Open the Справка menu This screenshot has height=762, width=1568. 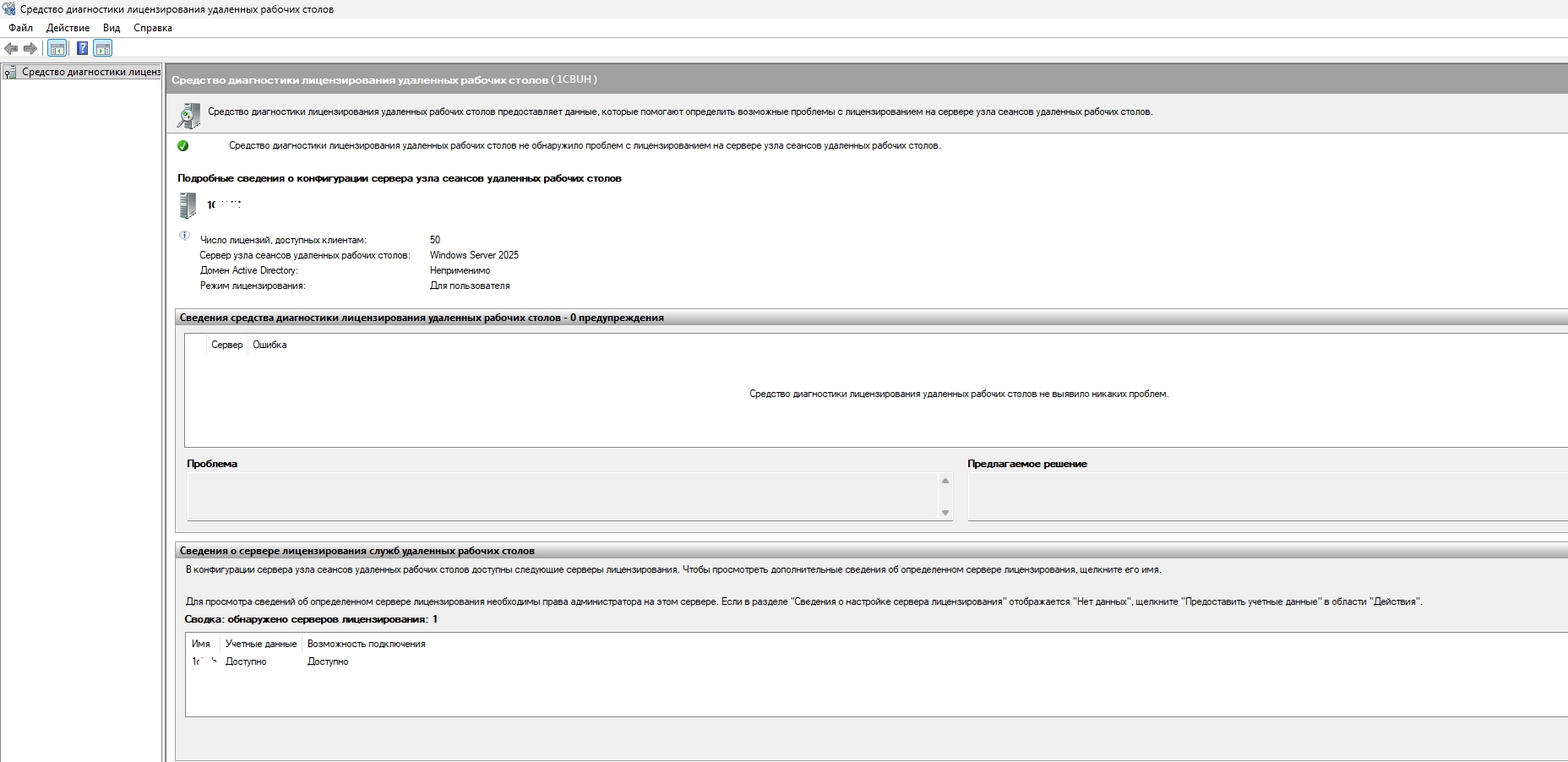[153, 28]
